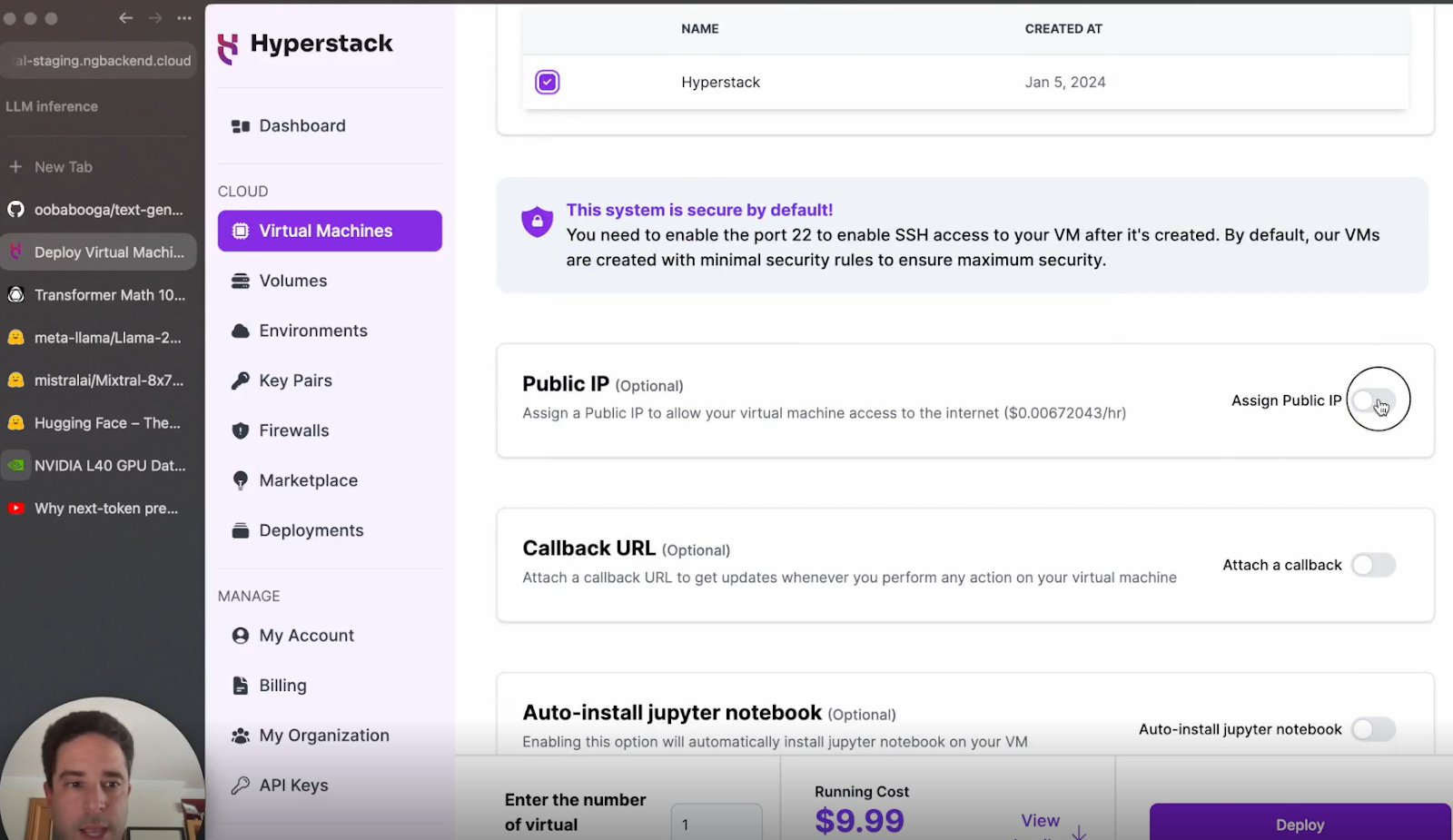Viewport: 1453px width, 840px height.
Task: Click the My Organization group icon
Action: point(241,736)
